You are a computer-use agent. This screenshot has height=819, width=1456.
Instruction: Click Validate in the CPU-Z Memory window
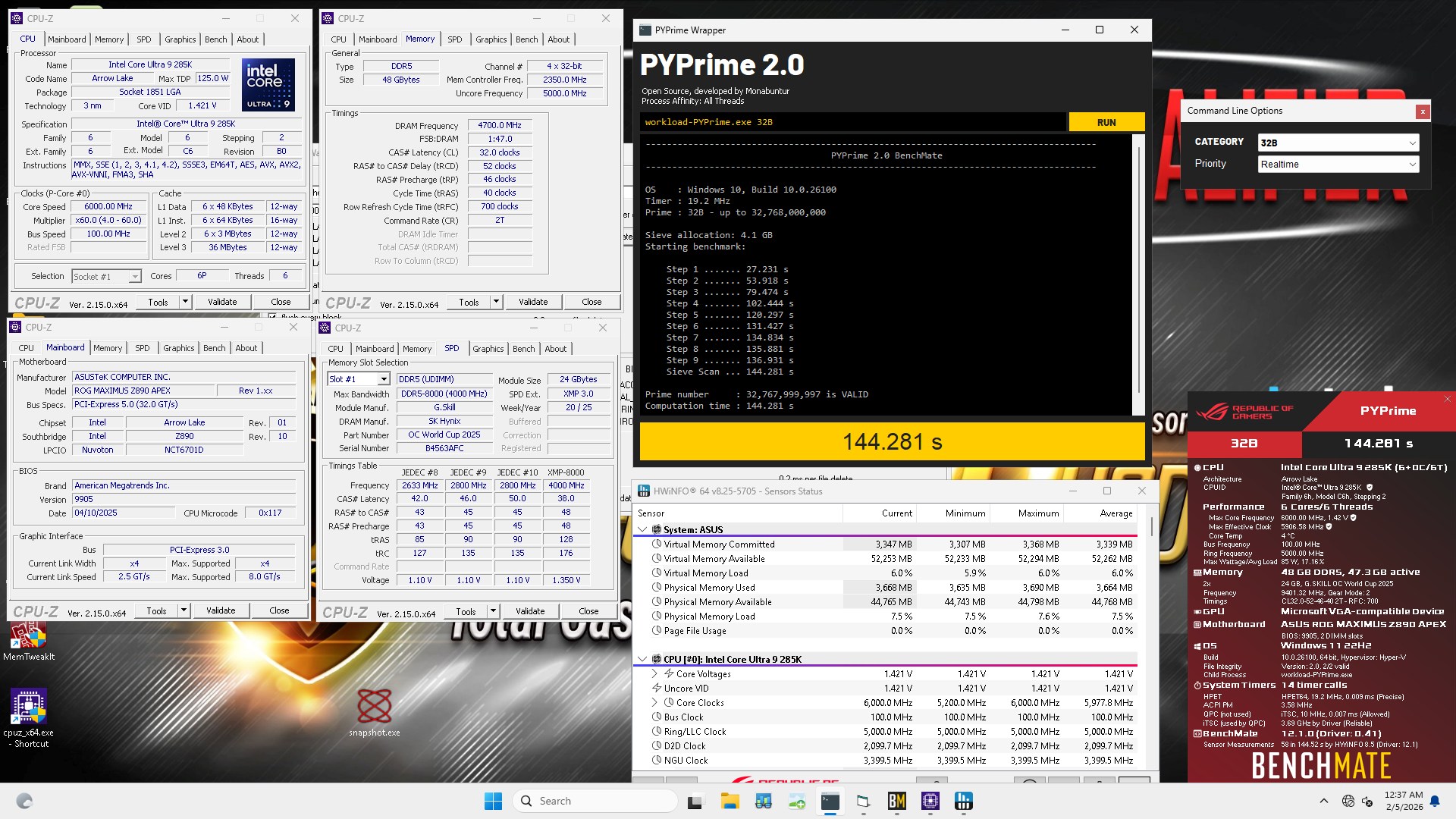tap(533, 302)
